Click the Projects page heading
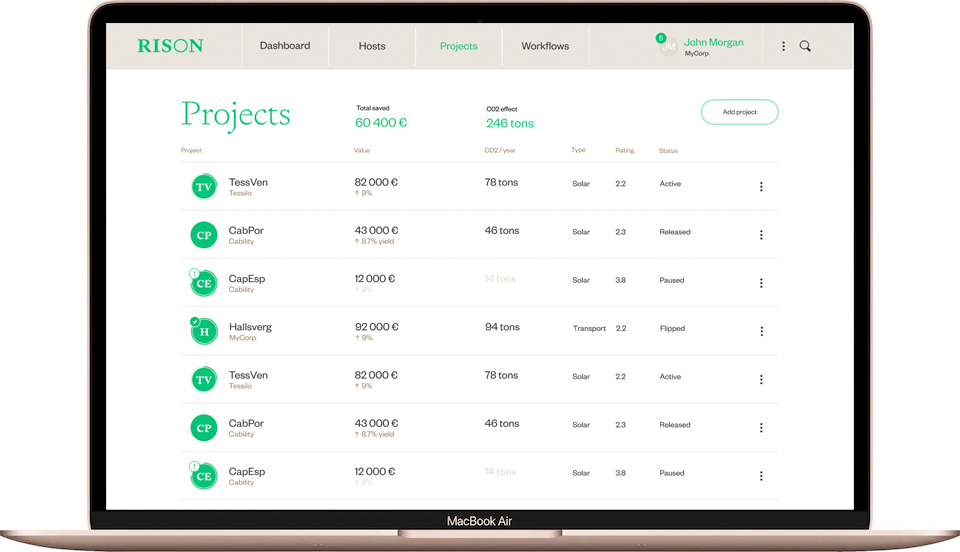The height and width of the screenshot is (552, 960). click(236, 115)
